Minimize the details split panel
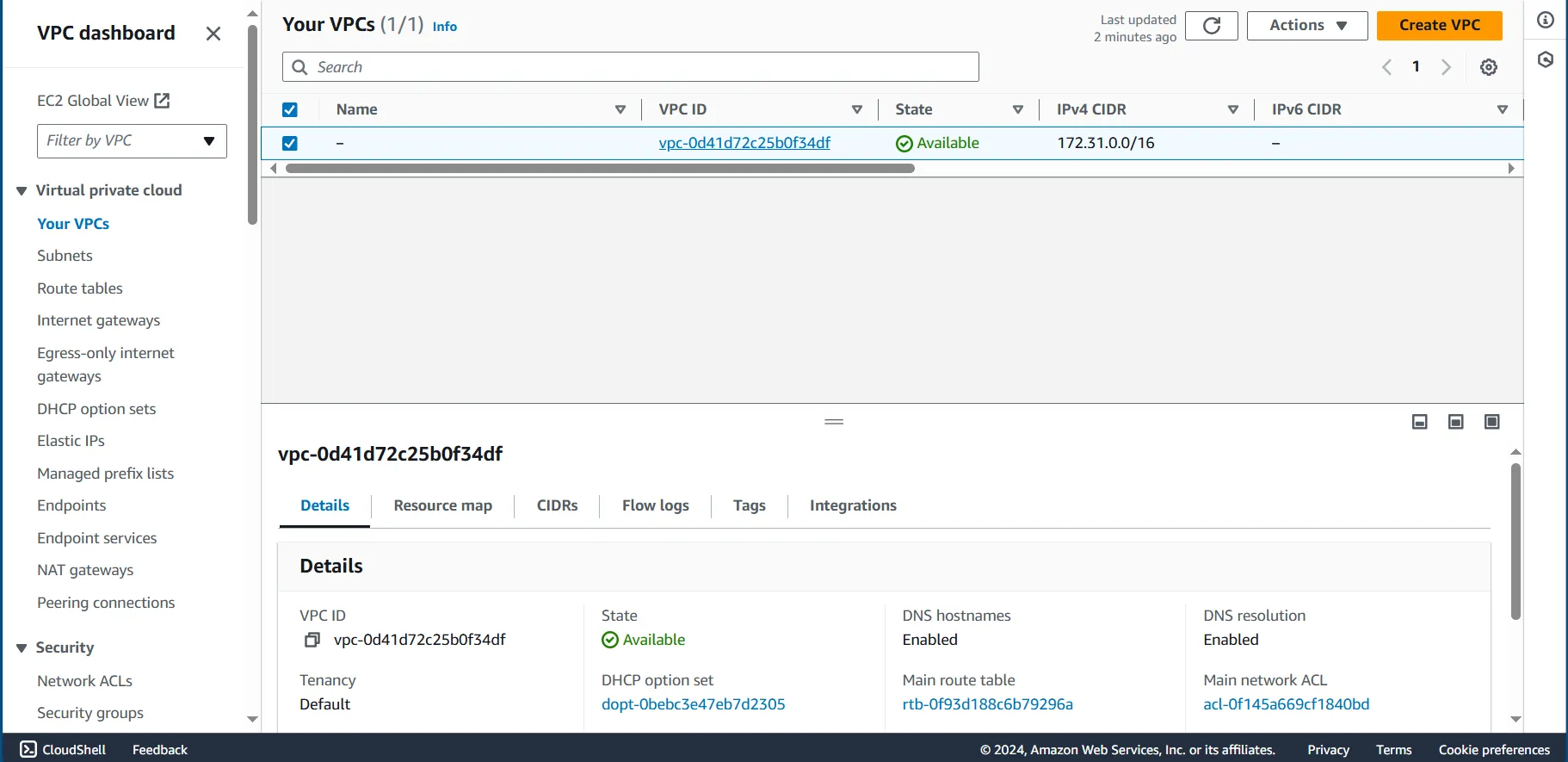The image size is (1568, 762). click(1420, 422)
